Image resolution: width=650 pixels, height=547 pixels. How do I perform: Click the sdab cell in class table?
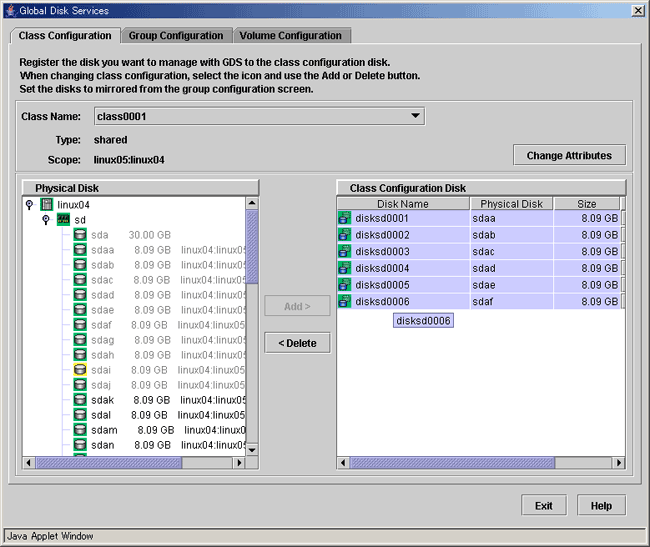click(x=512, y=235)
